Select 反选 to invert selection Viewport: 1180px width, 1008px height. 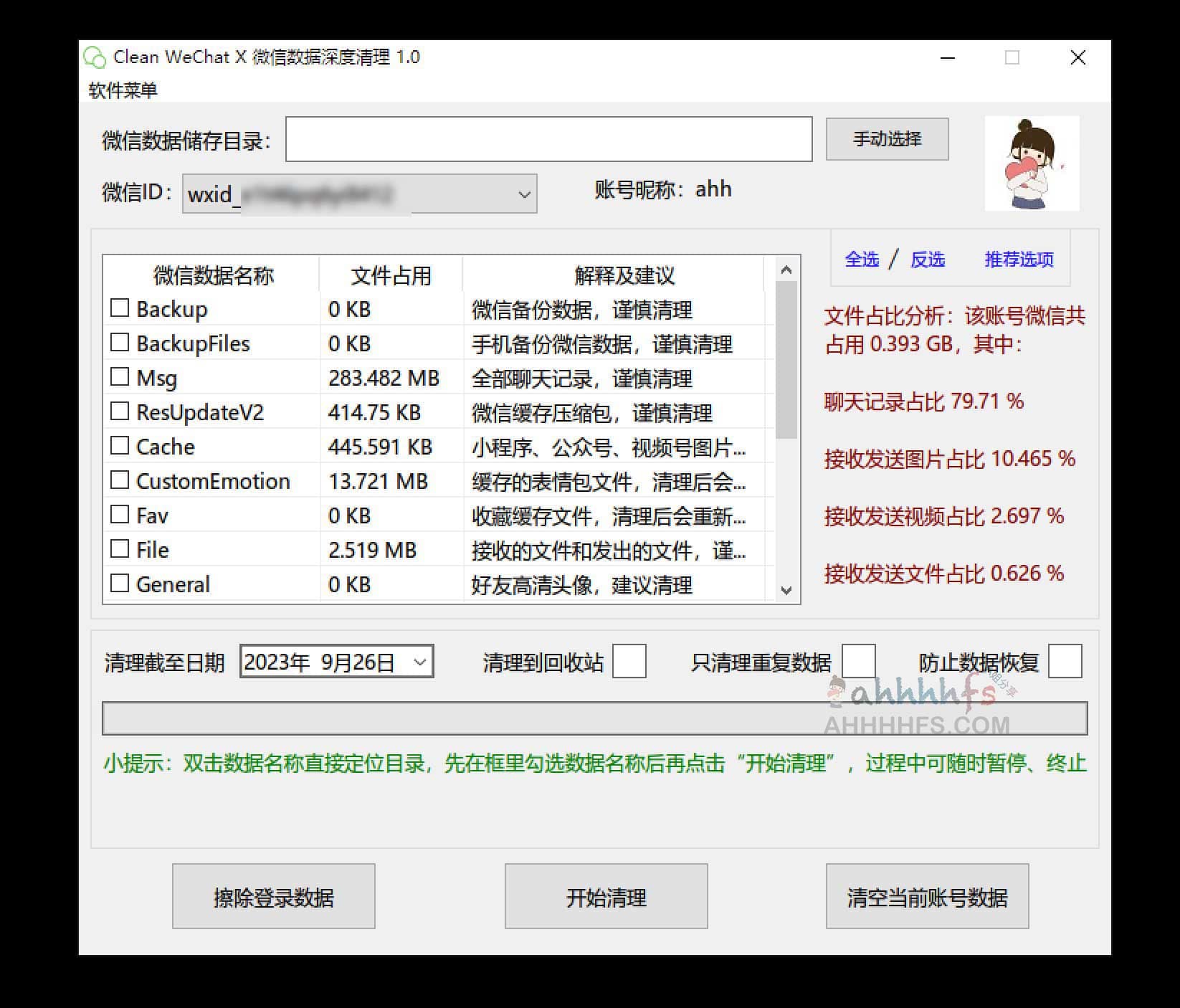point(928,260)
